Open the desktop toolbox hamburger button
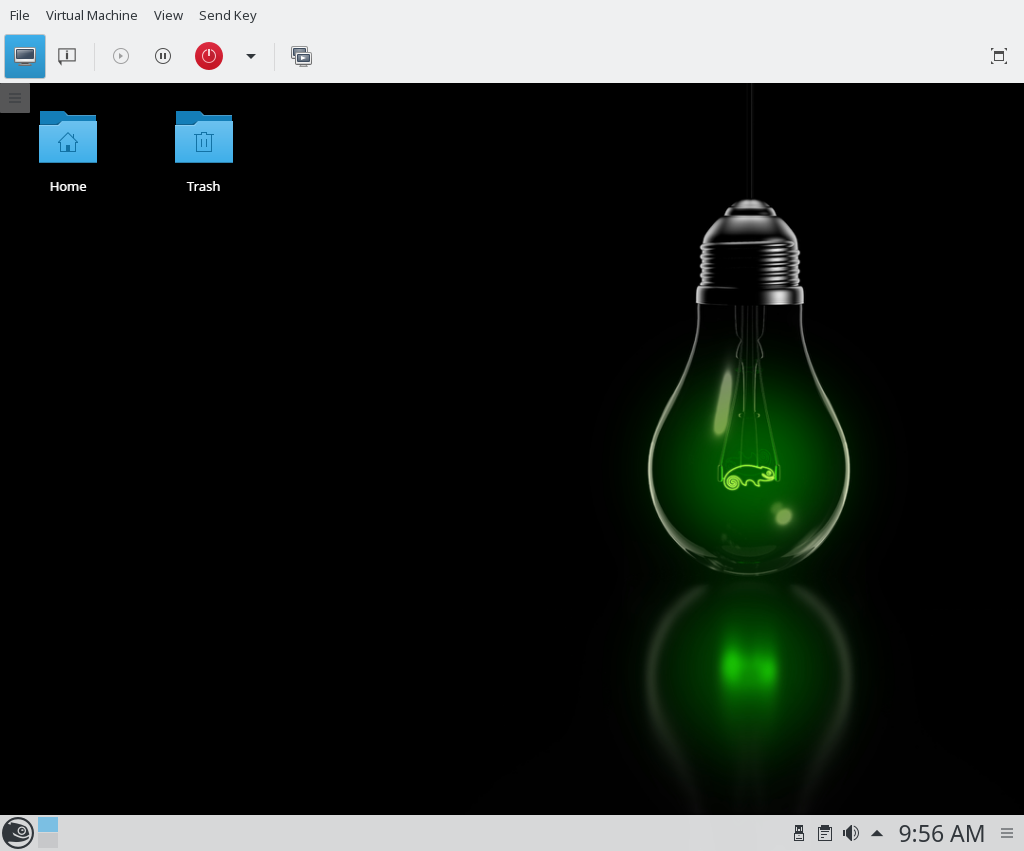 coord(14,98)
